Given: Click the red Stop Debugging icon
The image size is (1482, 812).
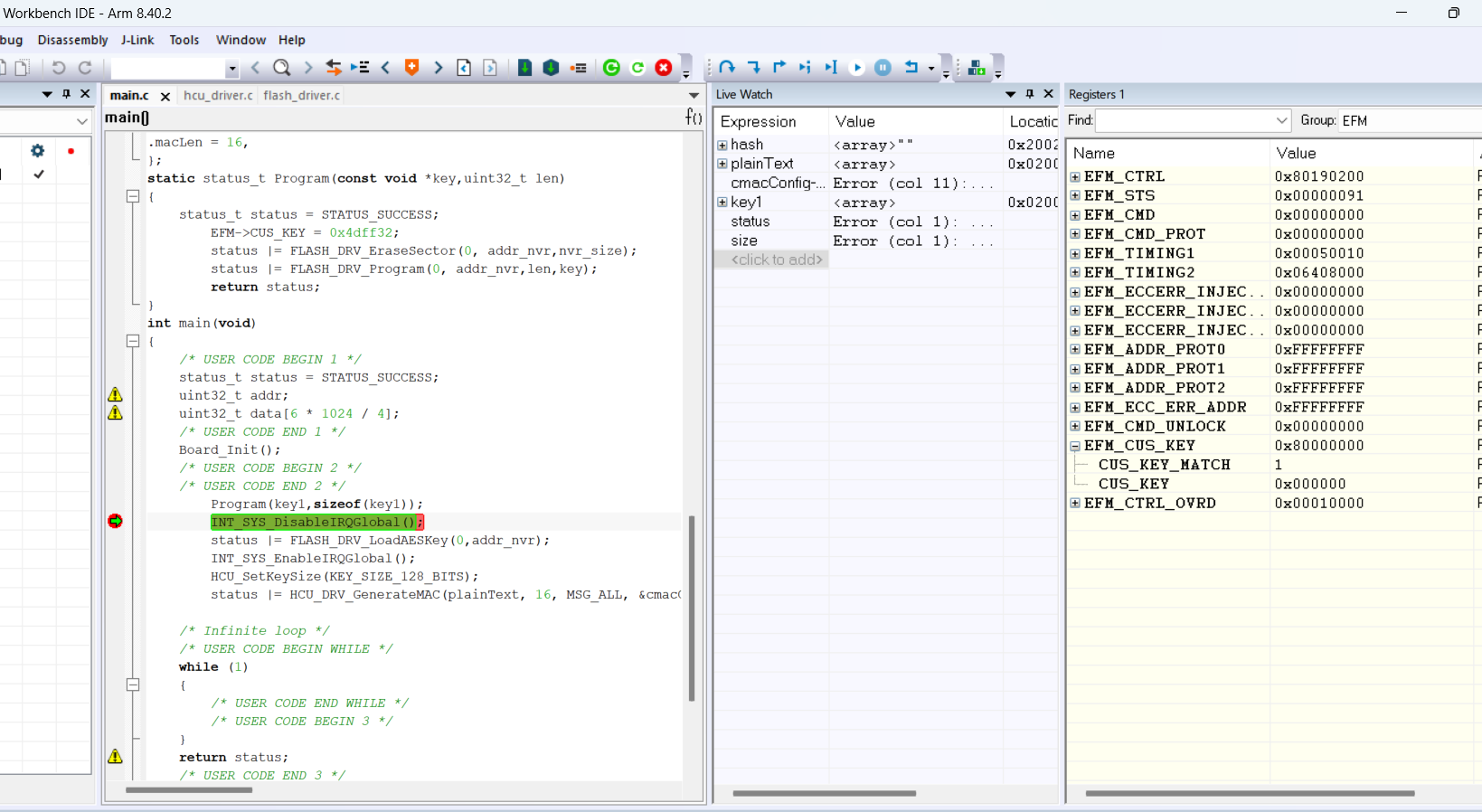Looking at the screenshot, I should point(664,68).
